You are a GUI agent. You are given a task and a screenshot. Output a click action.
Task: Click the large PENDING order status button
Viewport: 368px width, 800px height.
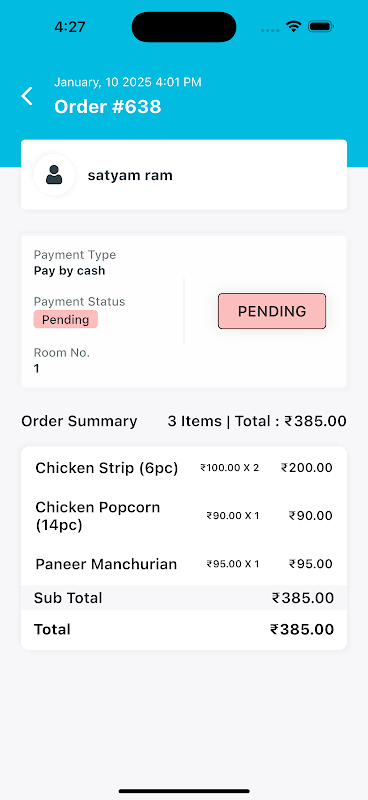pyautogui.click(x=272, y=311)
